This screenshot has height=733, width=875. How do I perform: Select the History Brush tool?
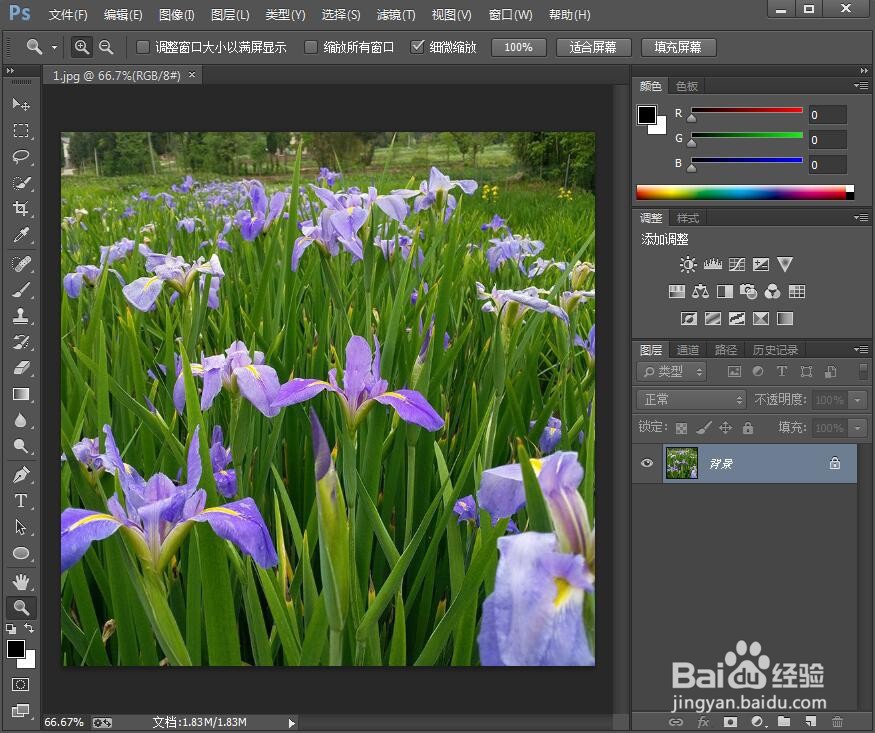click(x=21, y=342)
